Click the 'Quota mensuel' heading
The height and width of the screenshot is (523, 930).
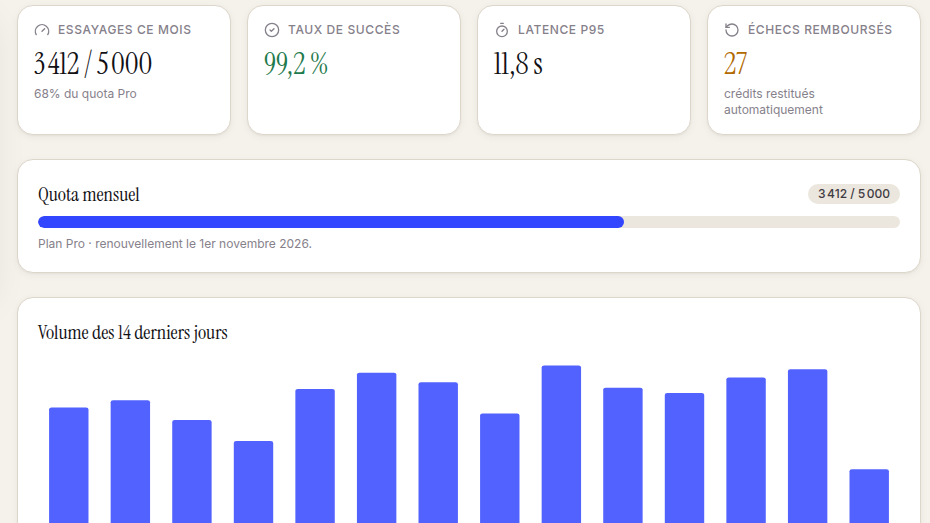point(89,194)
